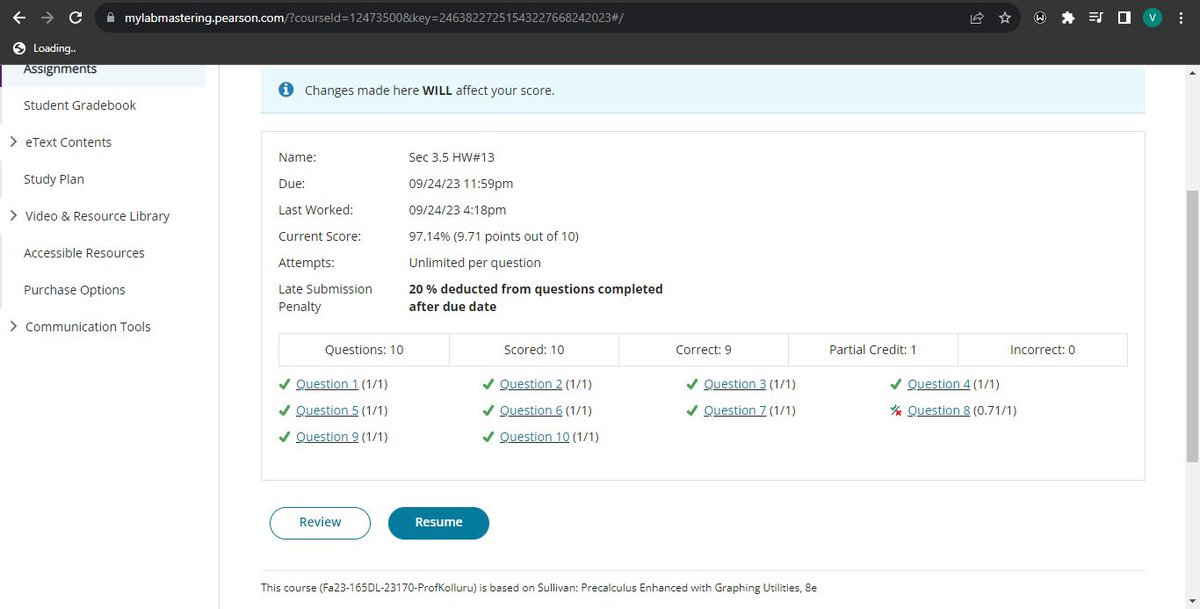Screen dimensions: 1200x609
Task: Click the padlock site info icon
Action: tap(111, 18)
